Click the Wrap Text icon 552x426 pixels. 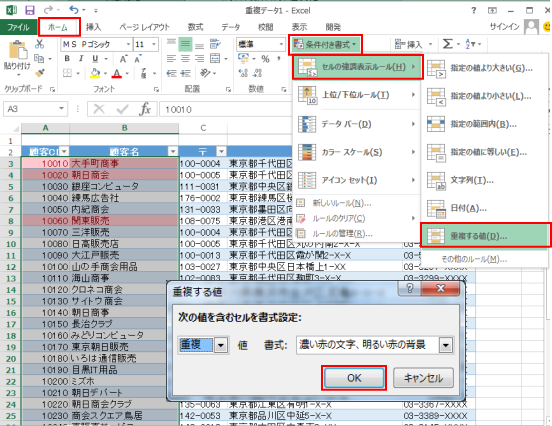click(215, 44)
